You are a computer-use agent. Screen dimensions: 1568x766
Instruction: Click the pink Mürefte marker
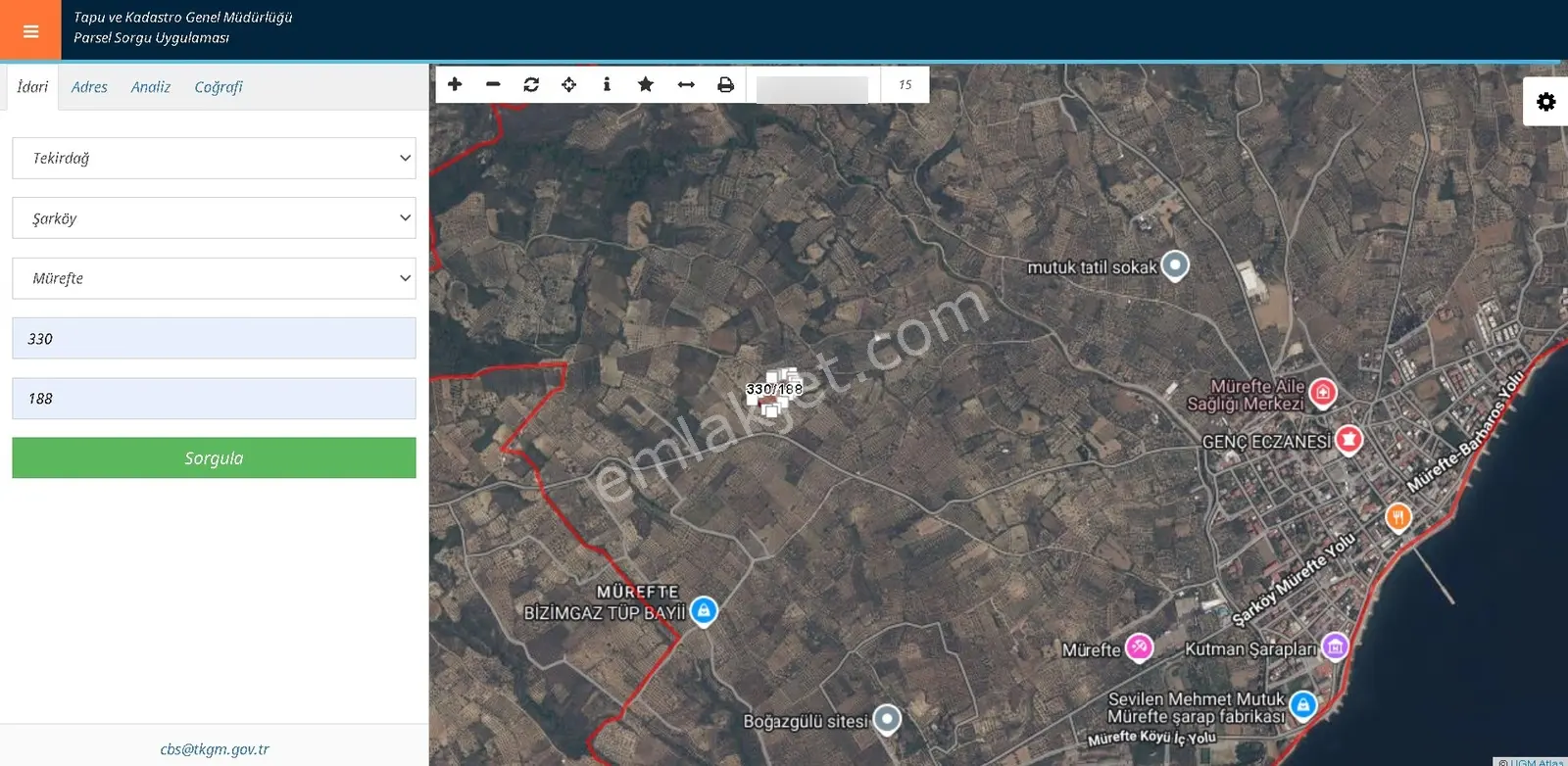pos(1139,646)
